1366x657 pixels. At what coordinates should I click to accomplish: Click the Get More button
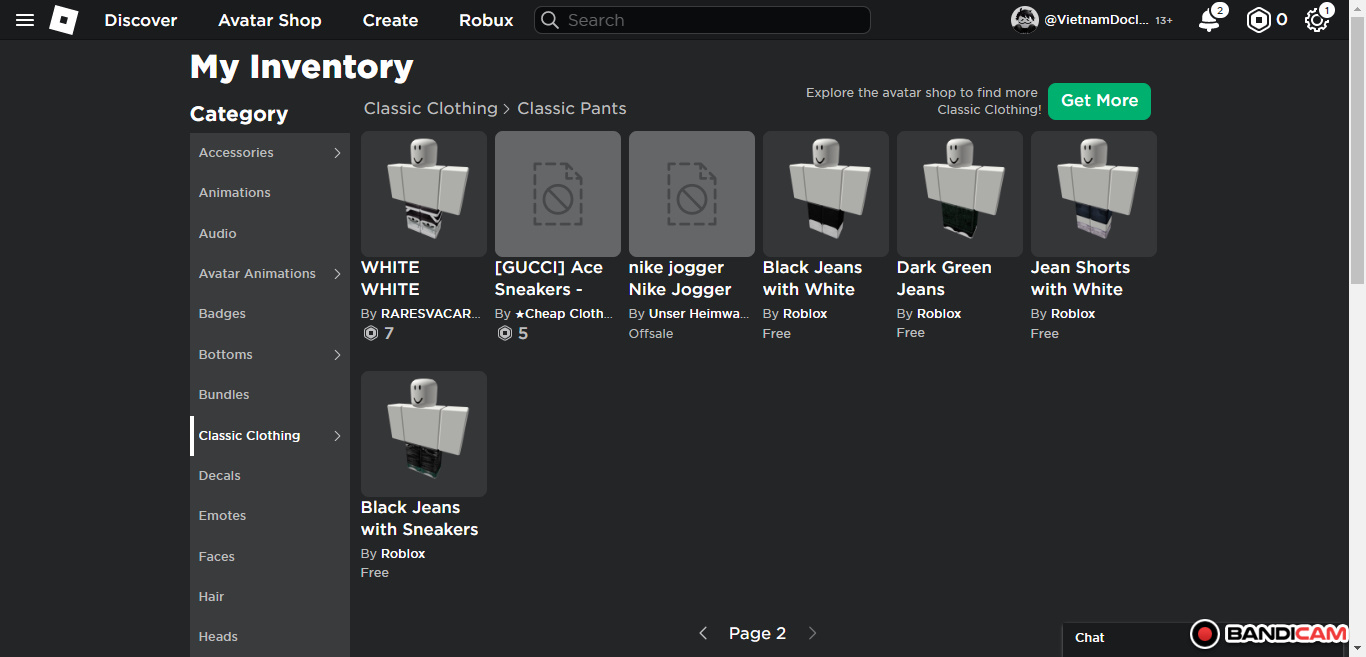1099,101
